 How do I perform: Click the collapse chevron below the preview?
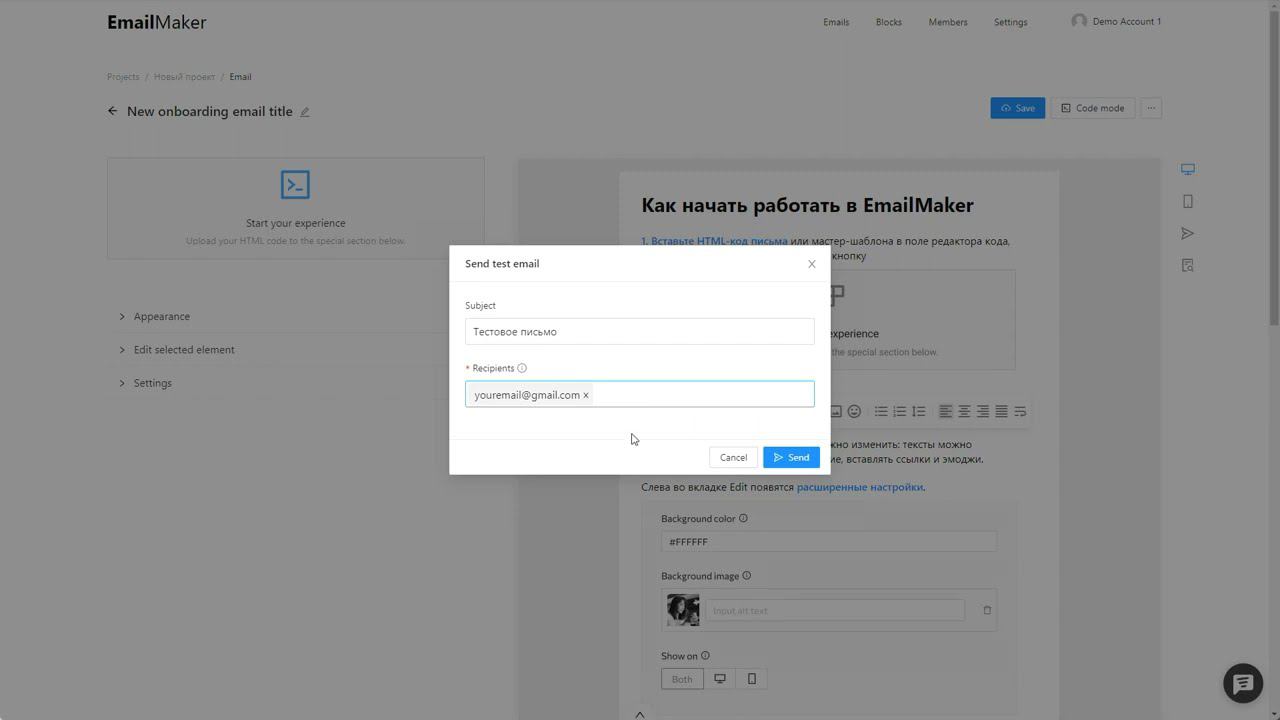(x=640, y=714)
